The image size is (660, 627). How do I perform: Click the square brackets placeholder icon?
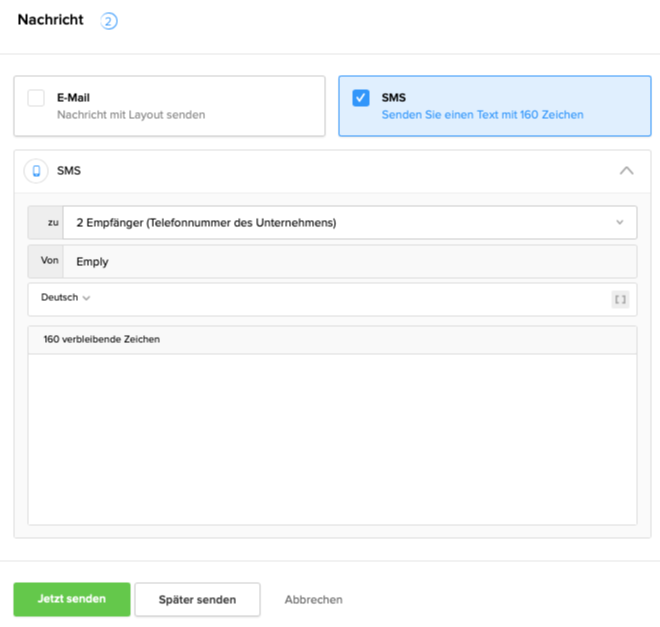click(x=620, y=299)
